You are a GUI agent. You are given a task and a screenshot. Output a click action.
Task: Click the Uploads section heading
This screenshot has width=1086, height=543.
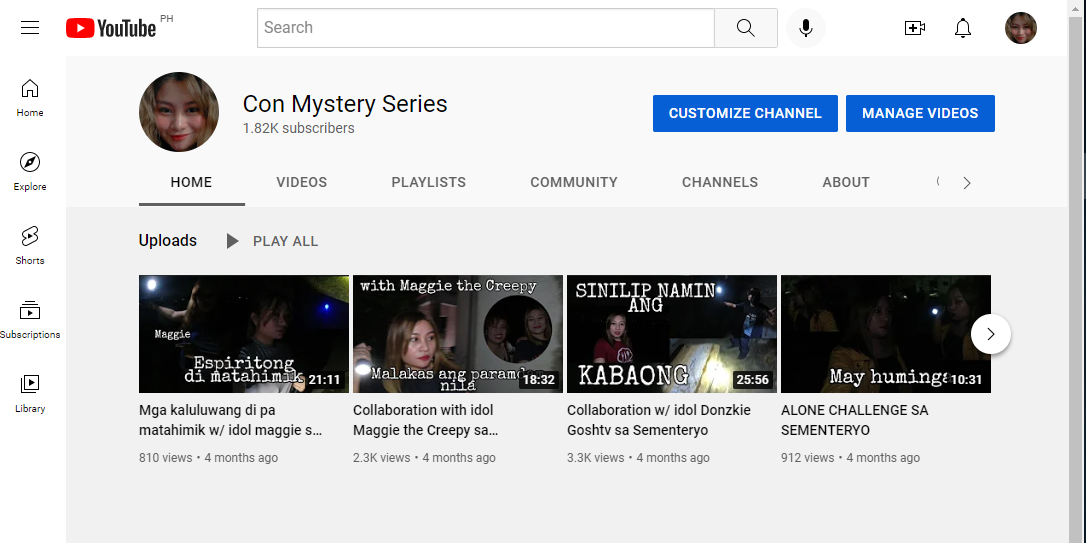168,240
